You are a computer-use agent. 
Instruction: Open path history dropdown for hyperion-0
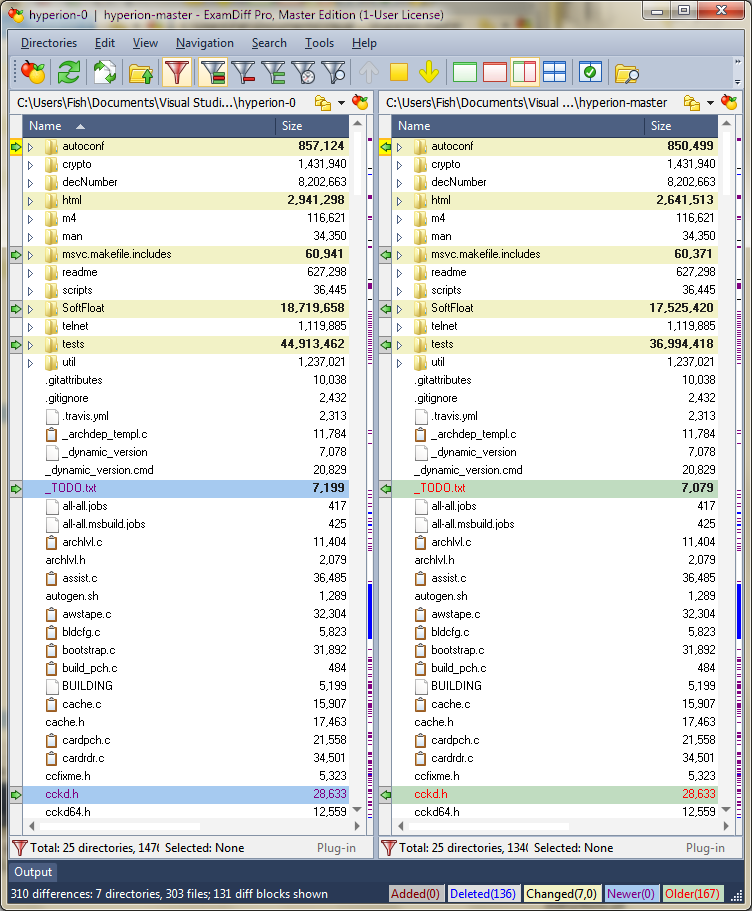(341, 103)
